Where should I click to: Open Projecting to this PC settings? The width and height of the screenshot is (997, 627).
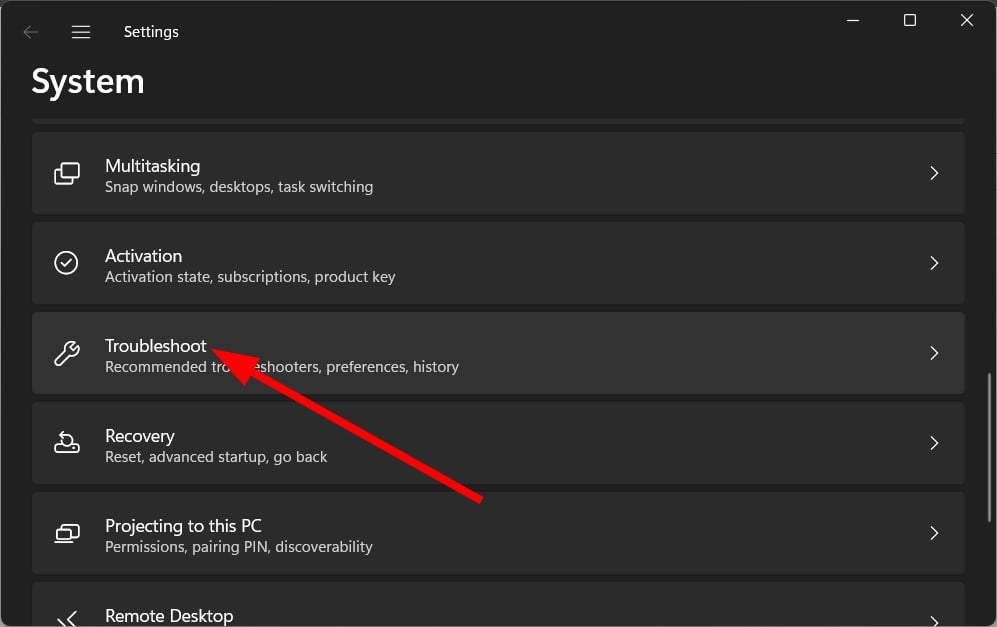(499, 533)
